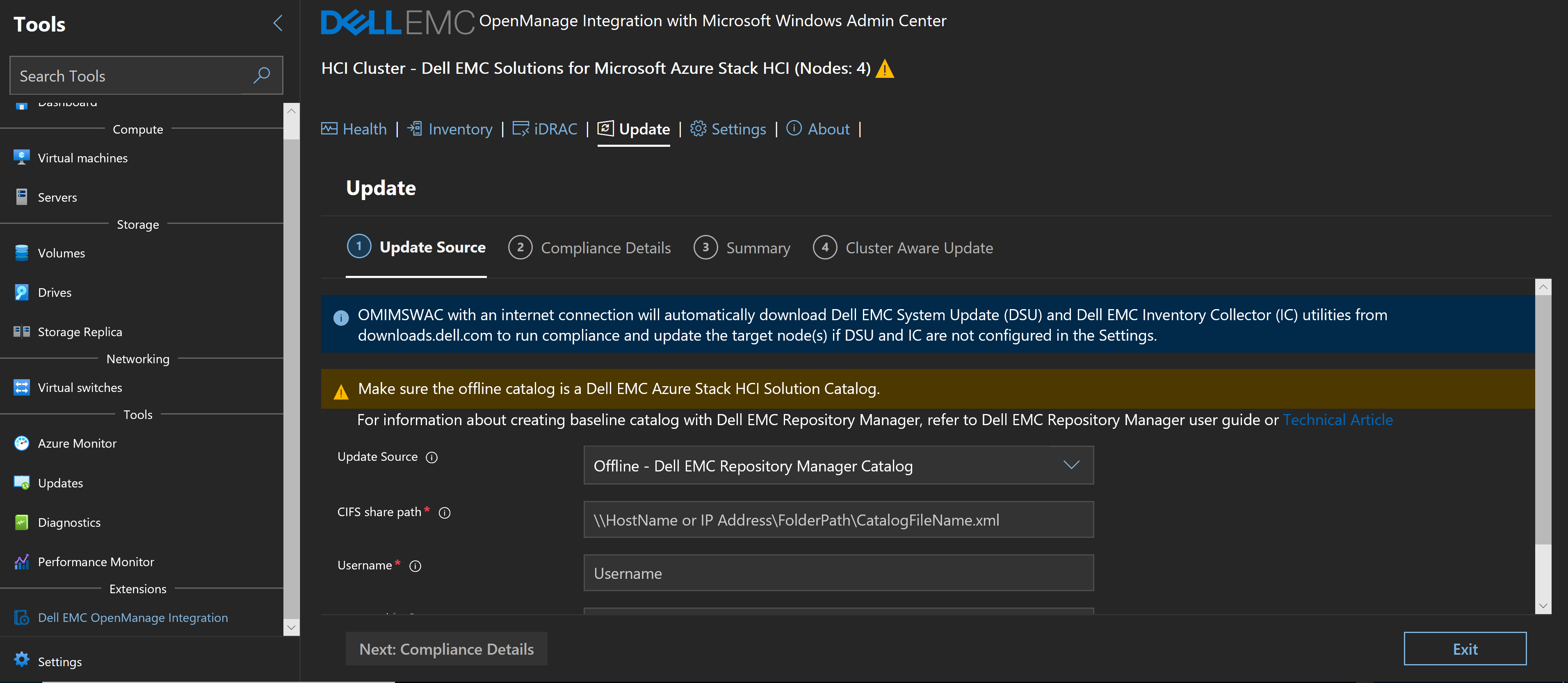The height and width of the screenshot is (683, 1568).
Task: Open the Servers tool icon
Action: pyautogui.click(x=22, y=197)
